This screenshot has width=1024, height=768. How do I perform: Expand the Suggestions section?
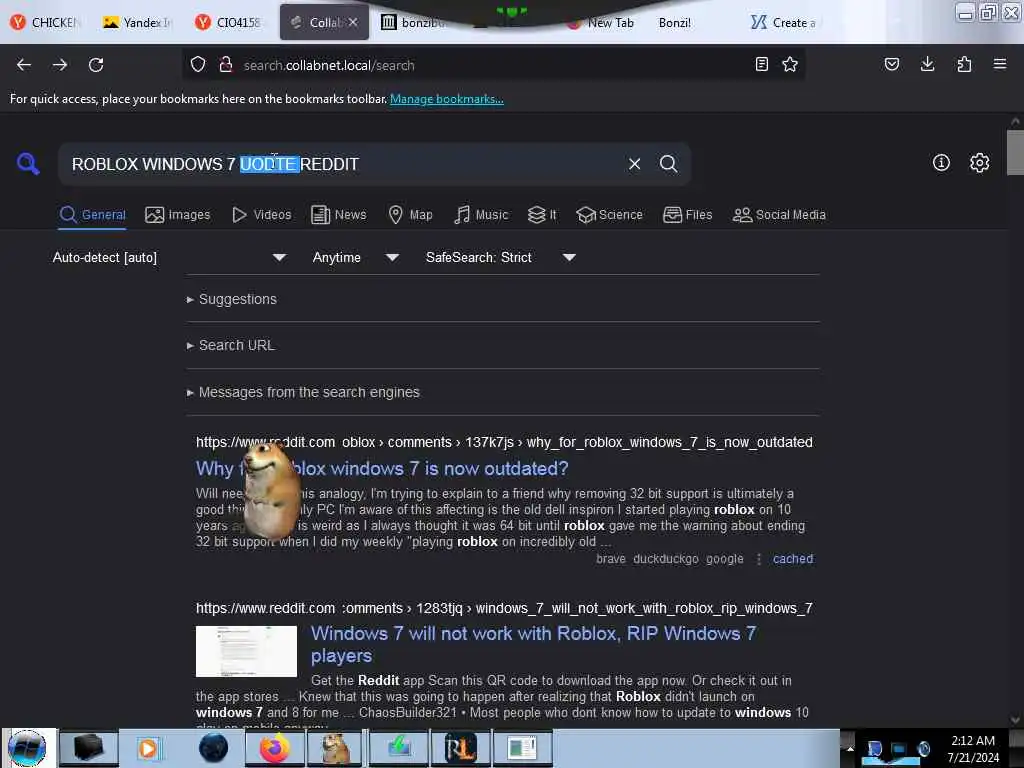(x=232, y=299)
